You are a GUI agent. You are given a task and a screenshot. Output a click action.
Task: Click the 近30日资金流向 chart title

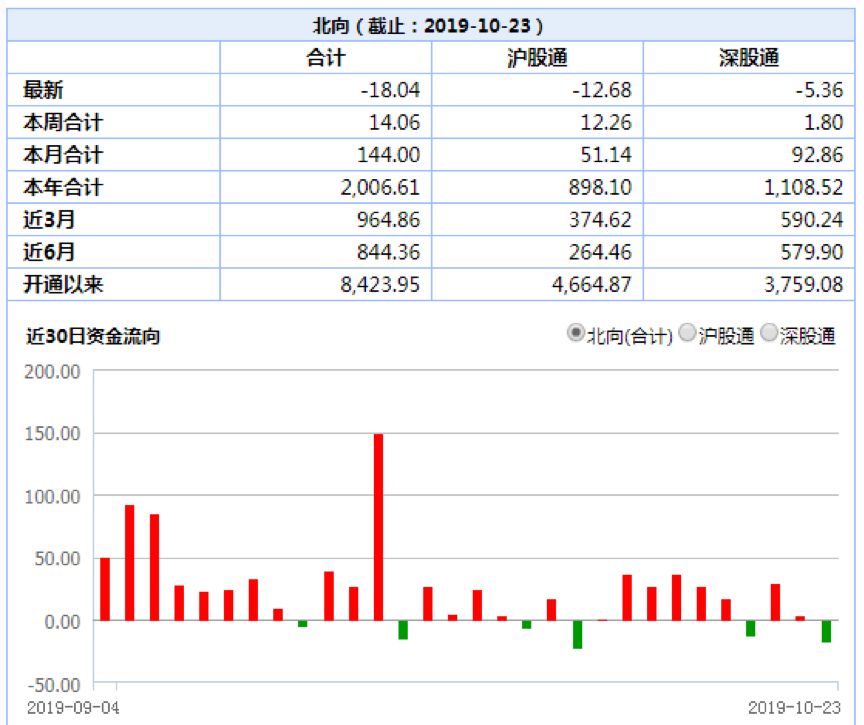(93, 336)
